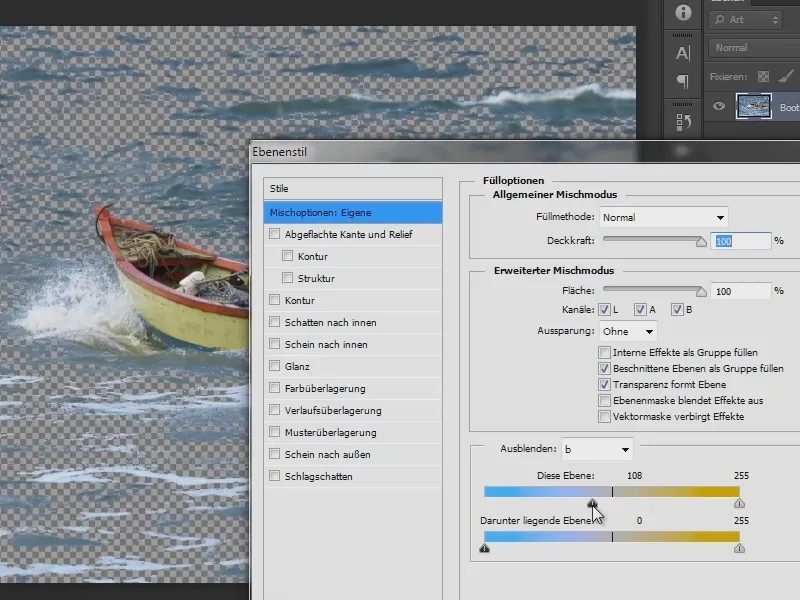Click the Deckkraft slider handle

pyautogui.click(x=702, y=242)
